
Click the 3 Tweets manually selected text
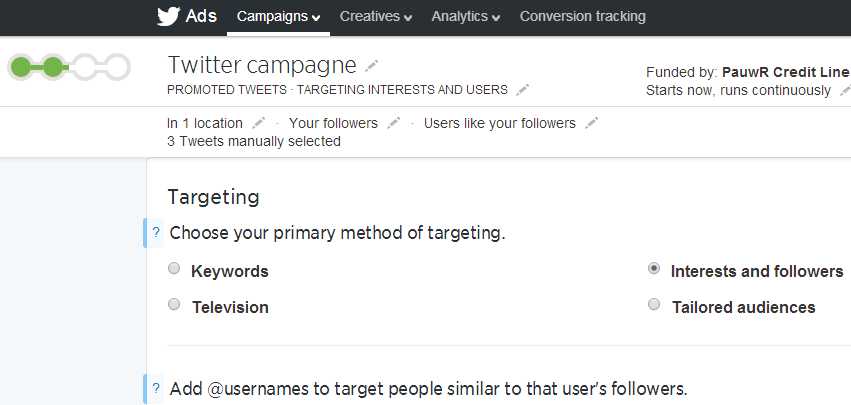[254, 141]
